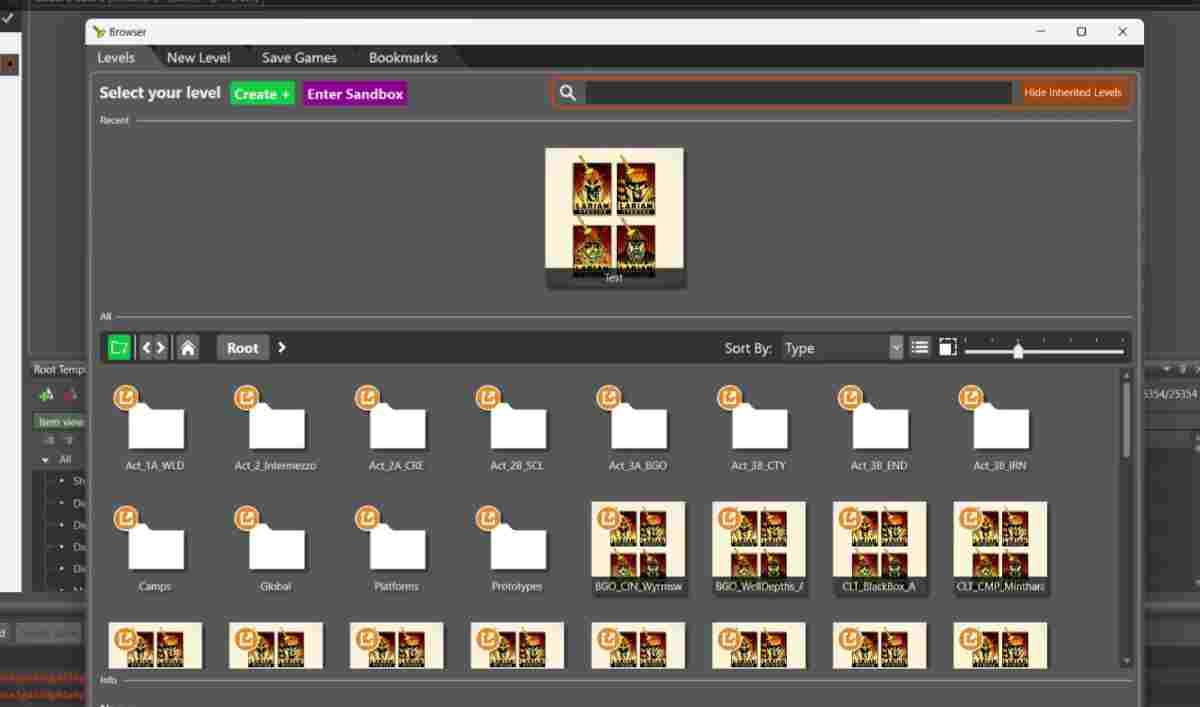Image resolution: width=1200 pixels, height=707 pixels.
Task: Click the search magnifier icon
Action: tap(568, 93)
